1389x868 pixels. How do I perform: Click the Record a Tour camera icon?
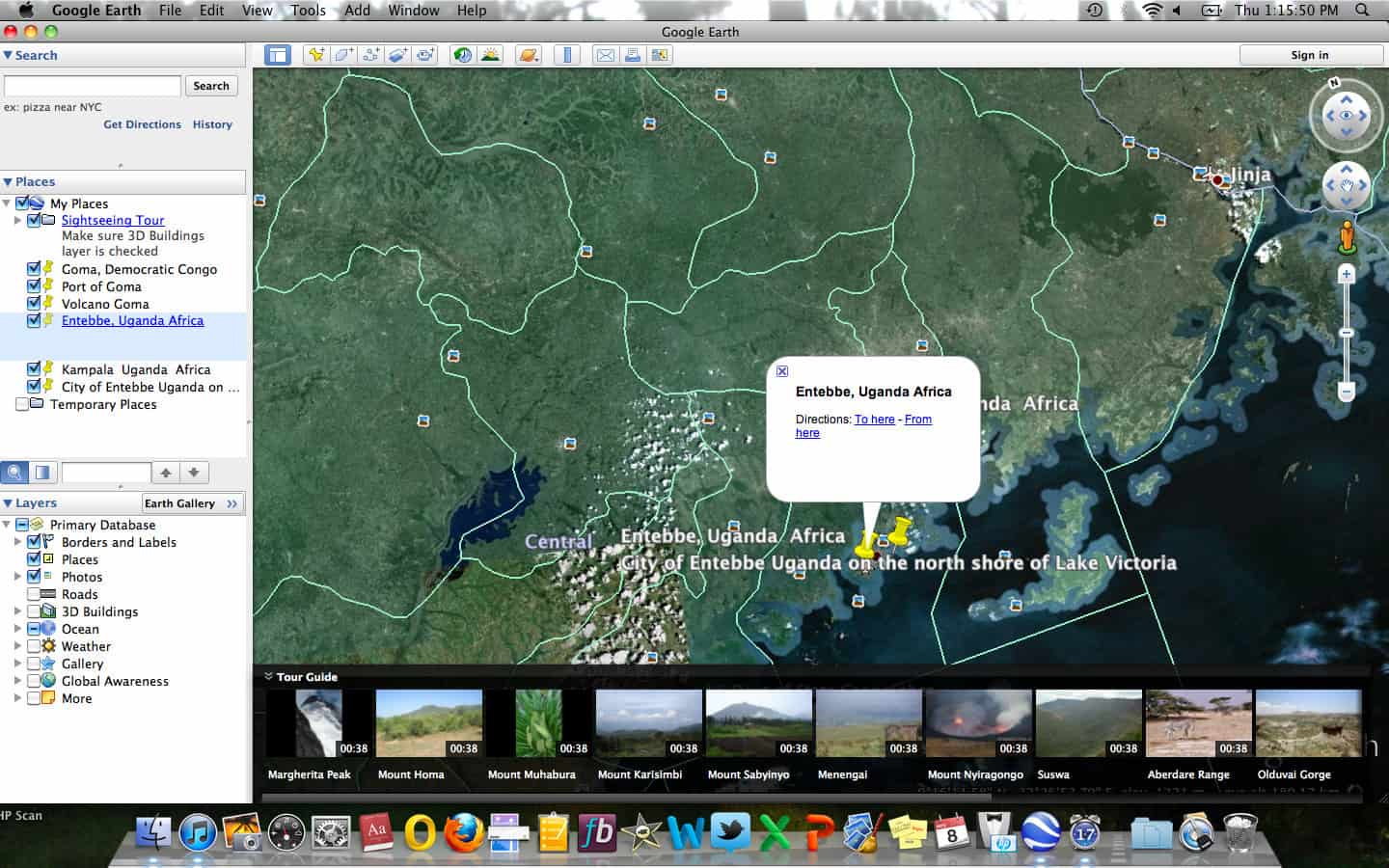coord(425,55)
